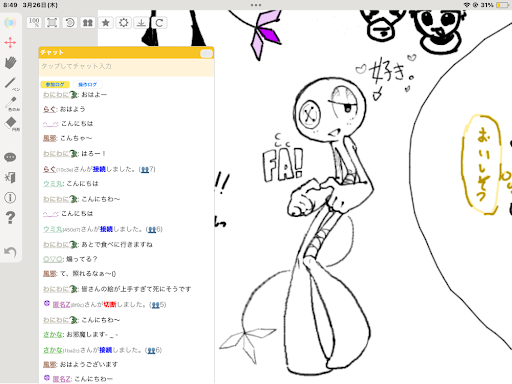Screen dimensions: 512x384
Task: Open the info circle icon
Action: (10, 198)
